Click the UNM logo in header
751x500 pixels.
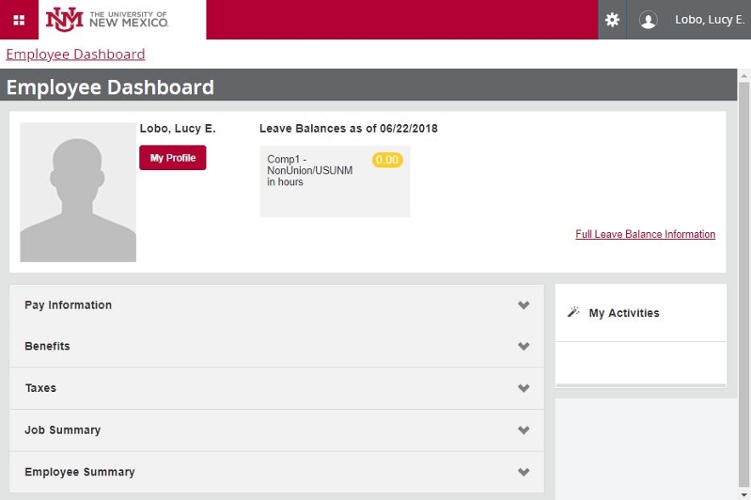[107, 20]
